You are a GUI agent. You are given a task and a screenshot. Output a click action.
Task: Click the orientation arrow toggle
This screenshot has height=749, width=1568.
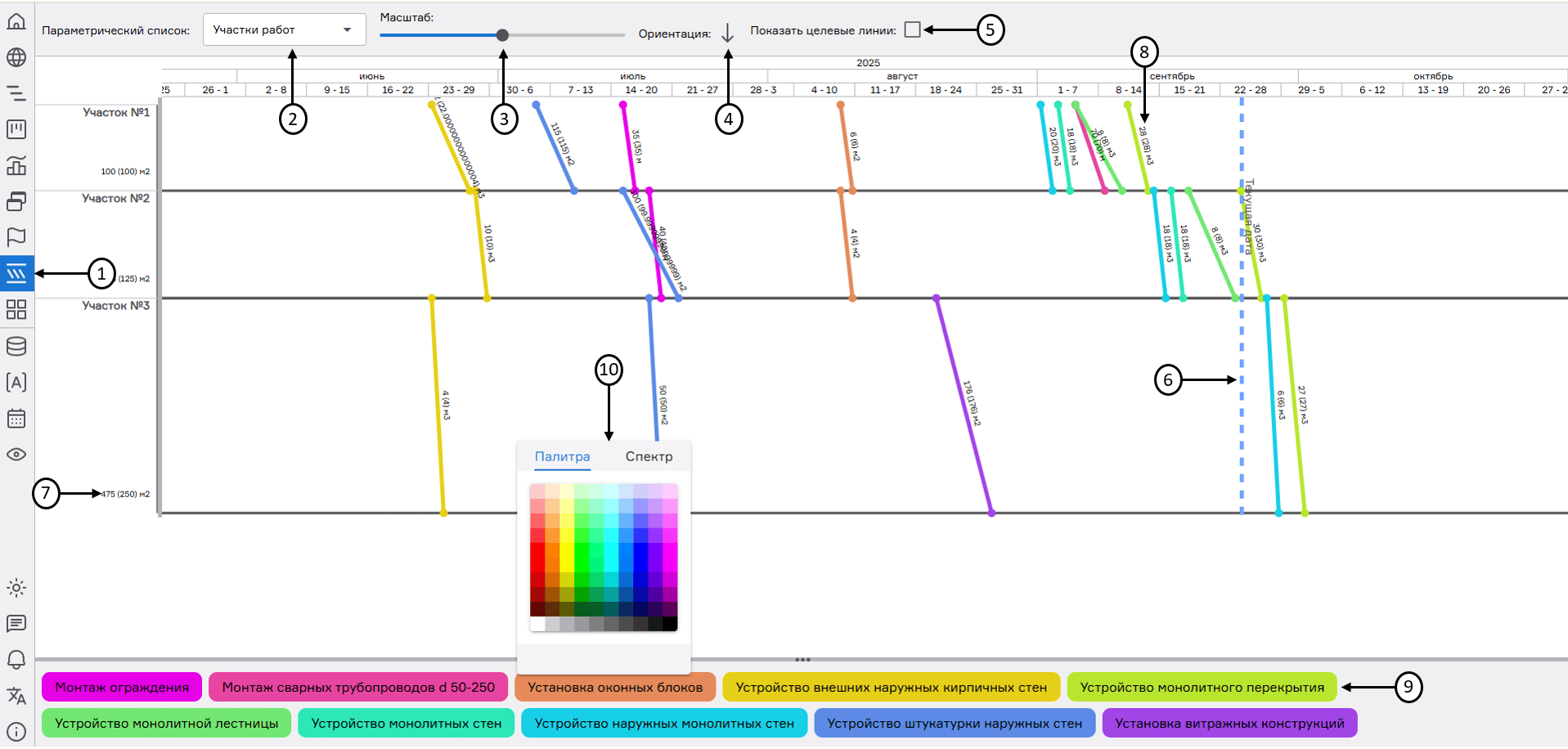[727, 34]
